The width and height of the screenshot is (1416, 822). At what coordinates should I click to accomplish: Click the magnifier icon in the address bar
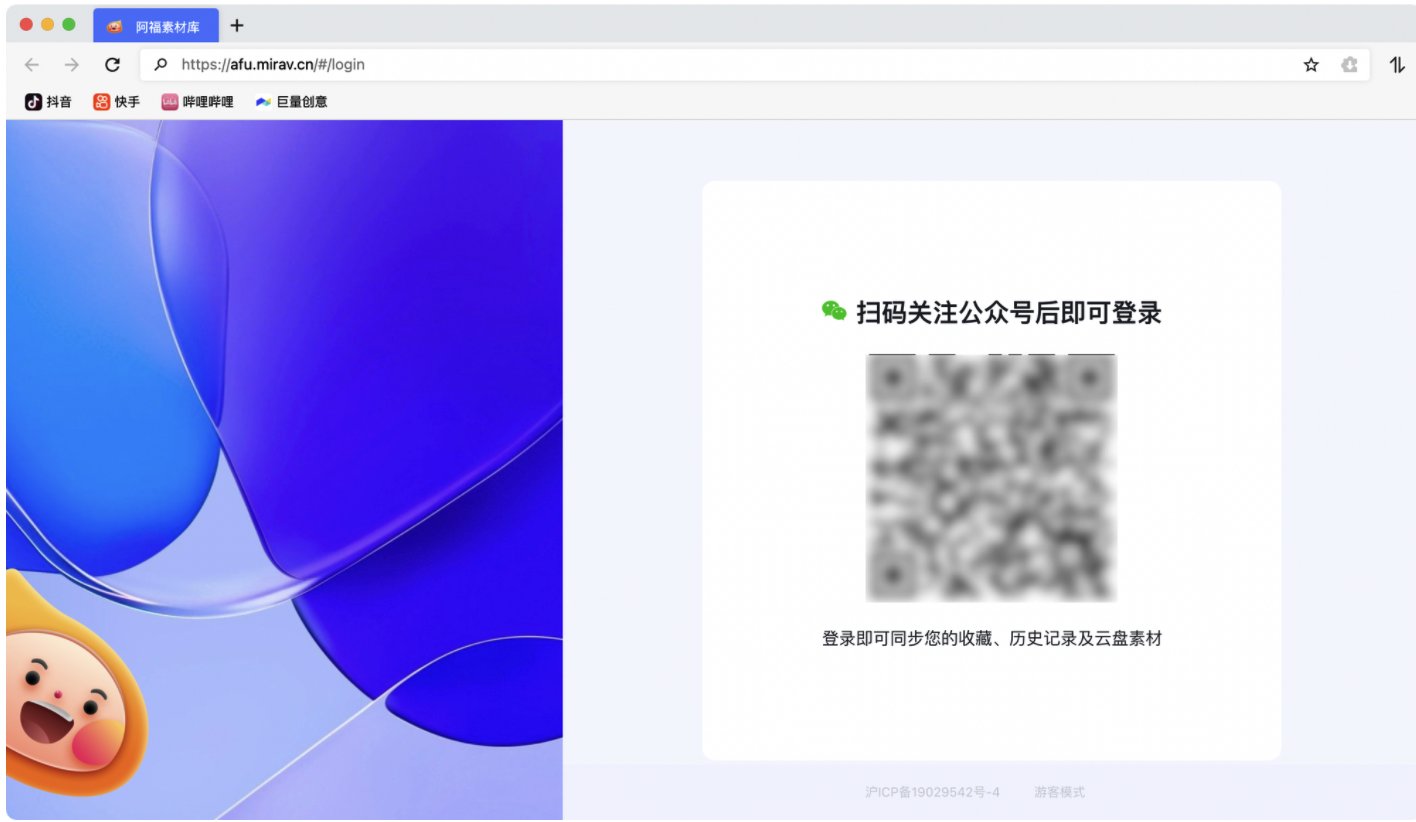tap(161, 64)
